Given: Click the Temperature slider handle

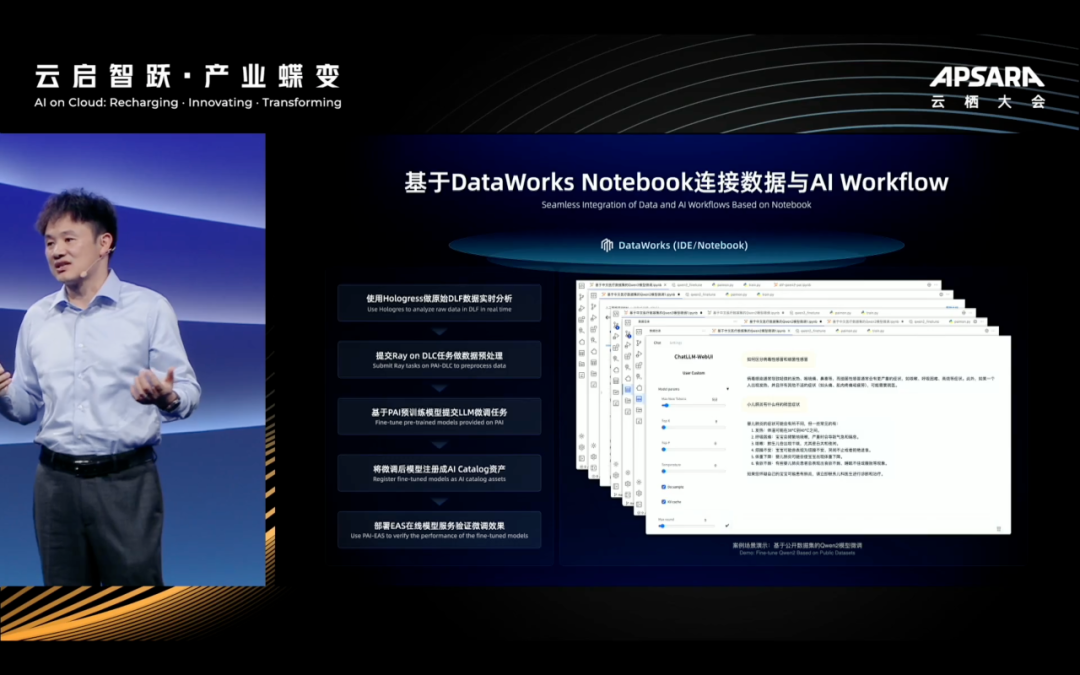Looking at the screenshot, I should (x=664, y=471).
